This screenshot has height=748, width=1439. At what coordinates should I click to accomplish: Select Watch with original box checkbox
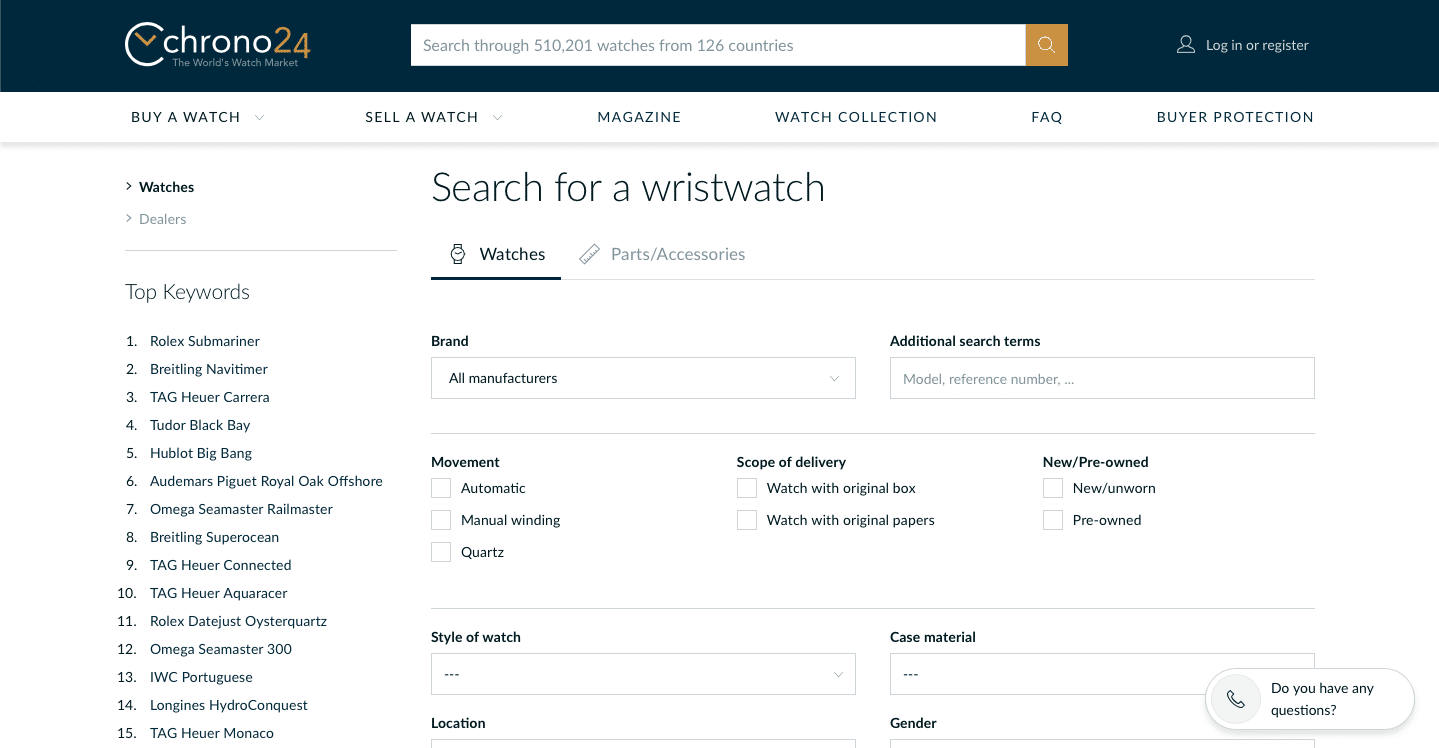tap(747, 488)
